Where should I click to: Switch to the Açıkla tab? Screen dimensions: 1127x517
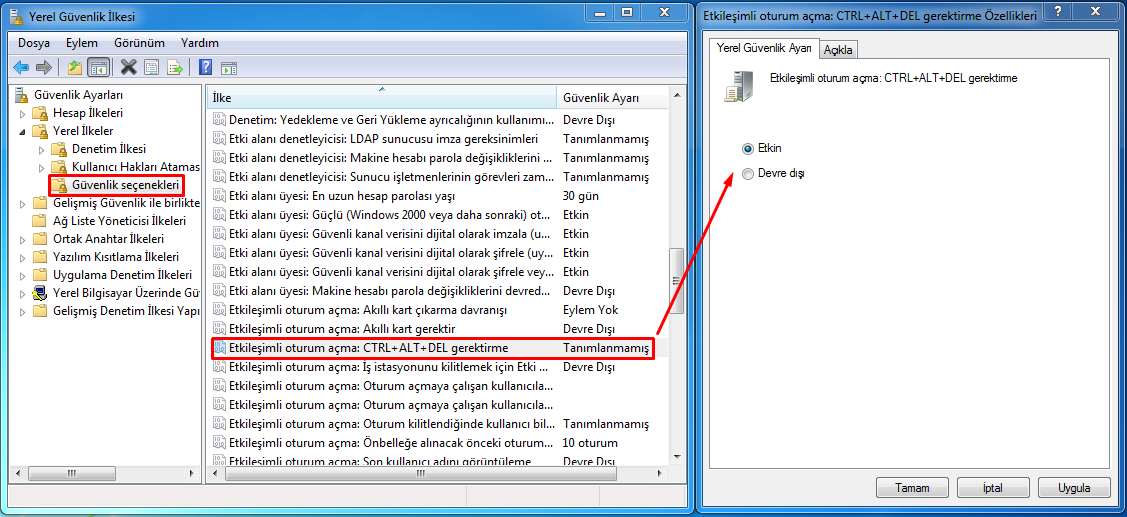point(837,50)
